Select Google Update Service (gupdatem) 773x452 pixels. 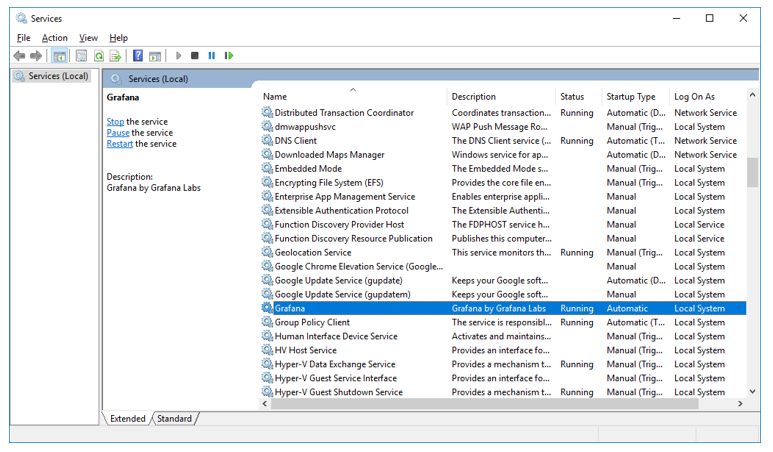[x=503, y=294]
